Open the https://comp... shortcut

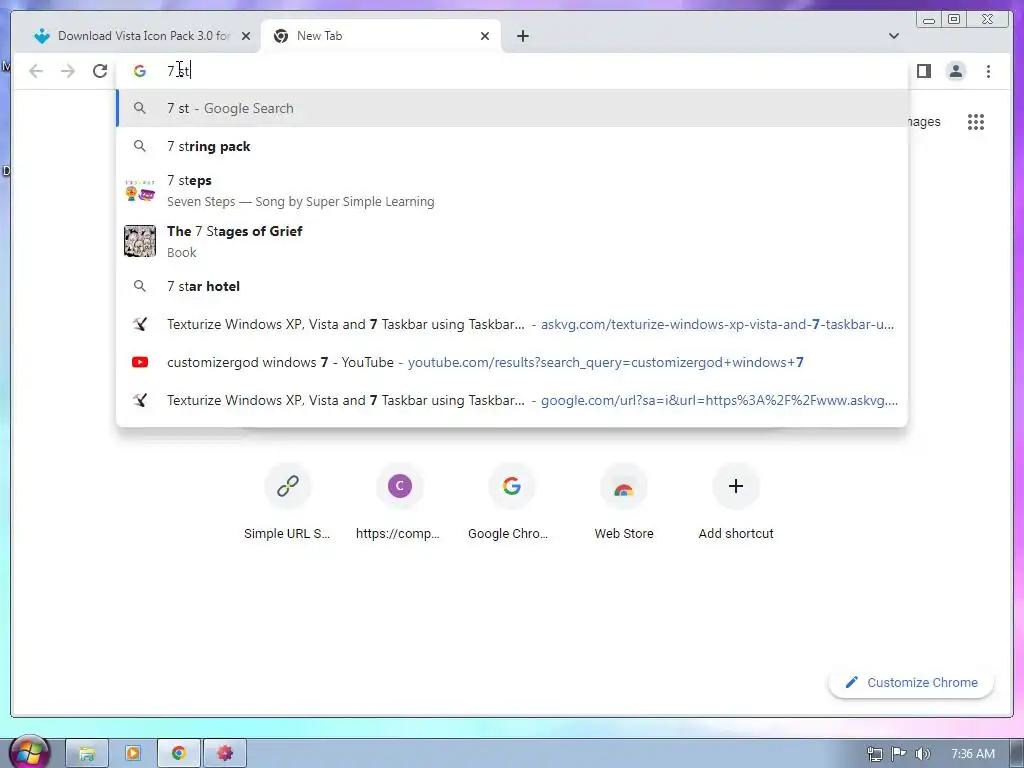(x=399, y=502)
